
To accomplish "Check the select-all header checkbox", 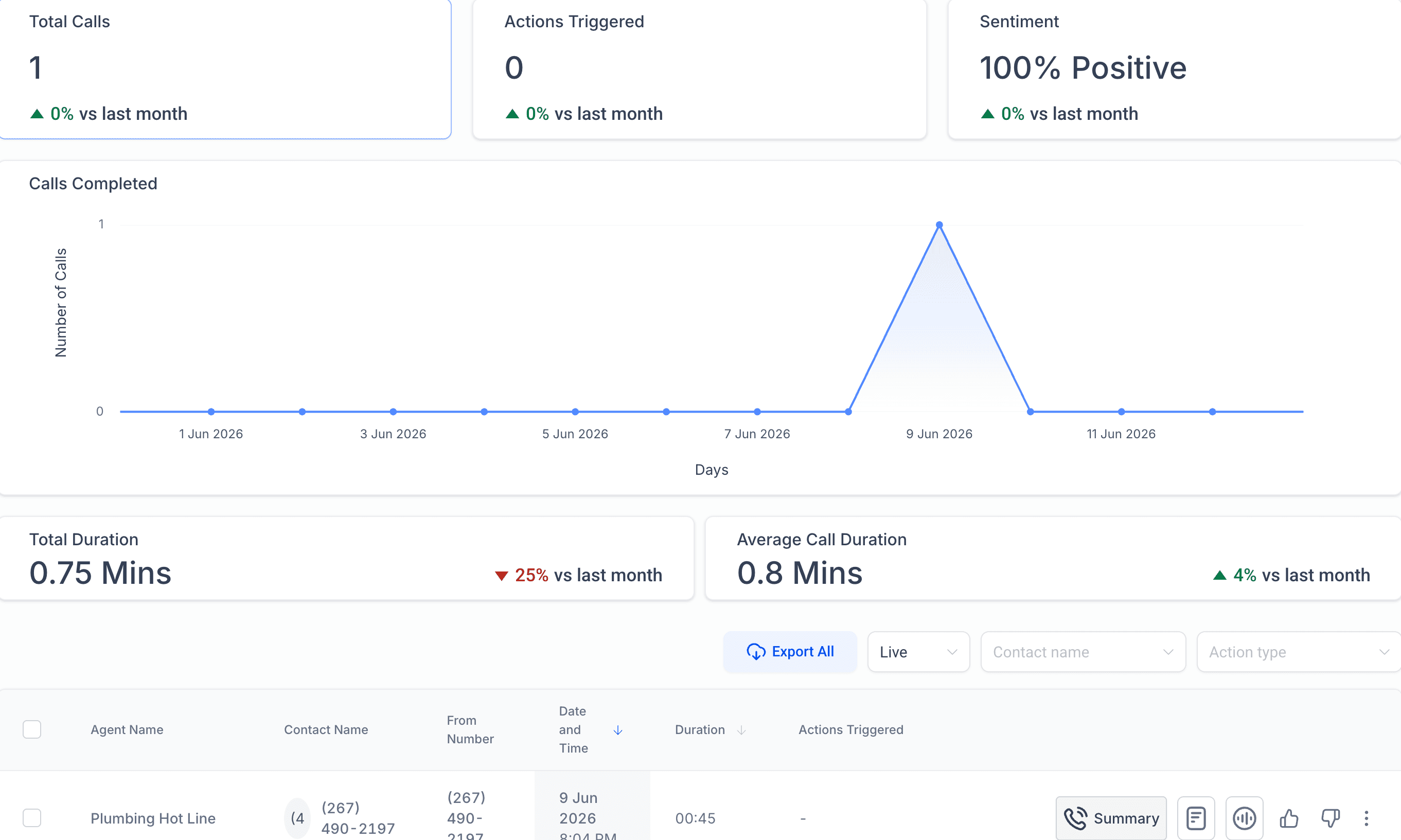I will pos(32,729).
